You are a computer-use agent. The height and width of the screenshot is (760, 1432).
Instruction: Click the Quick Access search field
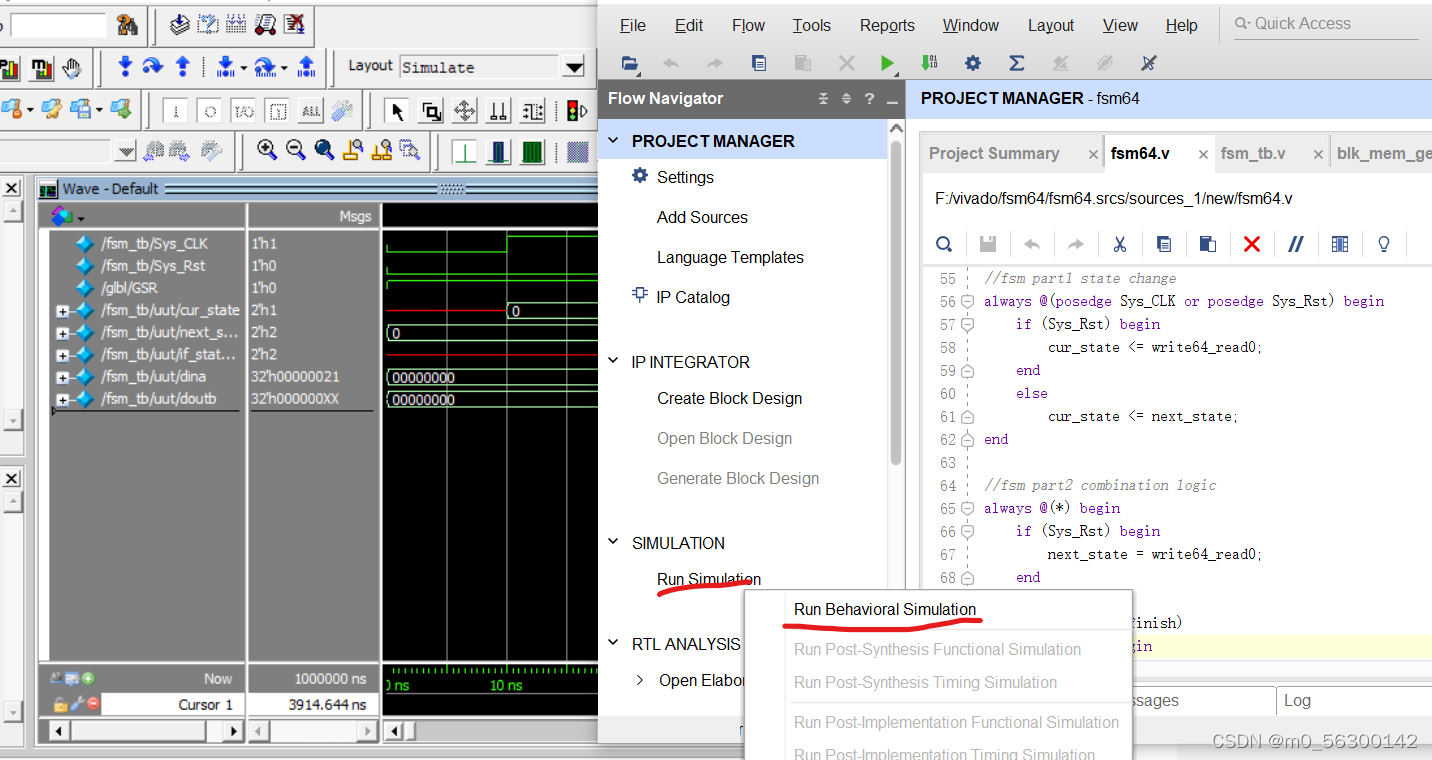point(1326,23)
